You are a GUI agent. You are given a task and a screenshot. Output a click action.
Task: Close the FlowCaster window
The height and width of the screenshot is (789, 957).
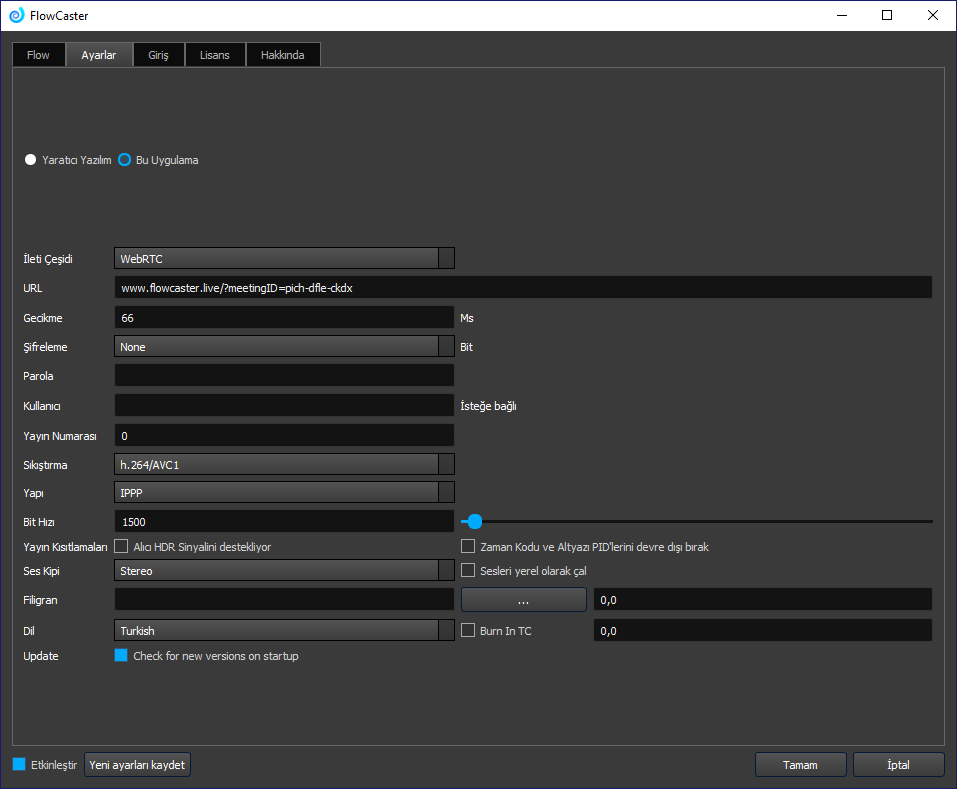(x=933, y=15)
